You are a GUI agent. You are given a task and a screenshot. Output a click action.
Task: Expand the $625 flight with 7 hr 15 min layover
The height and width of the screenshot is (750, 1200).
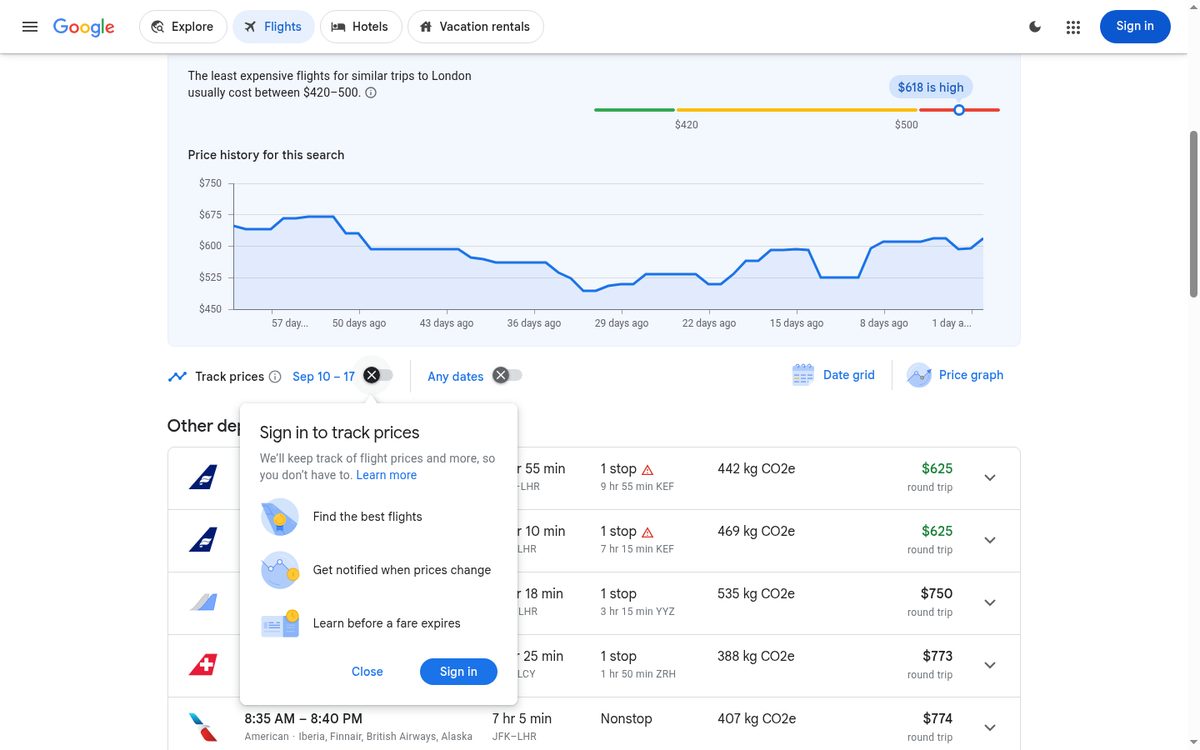[990, 540]
